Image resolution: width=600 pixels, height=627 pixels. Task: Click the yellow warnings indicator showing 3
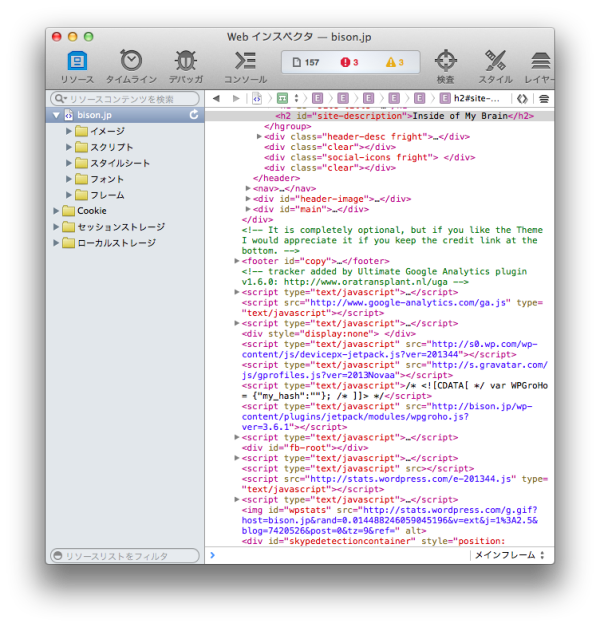(x=395, y=62)
